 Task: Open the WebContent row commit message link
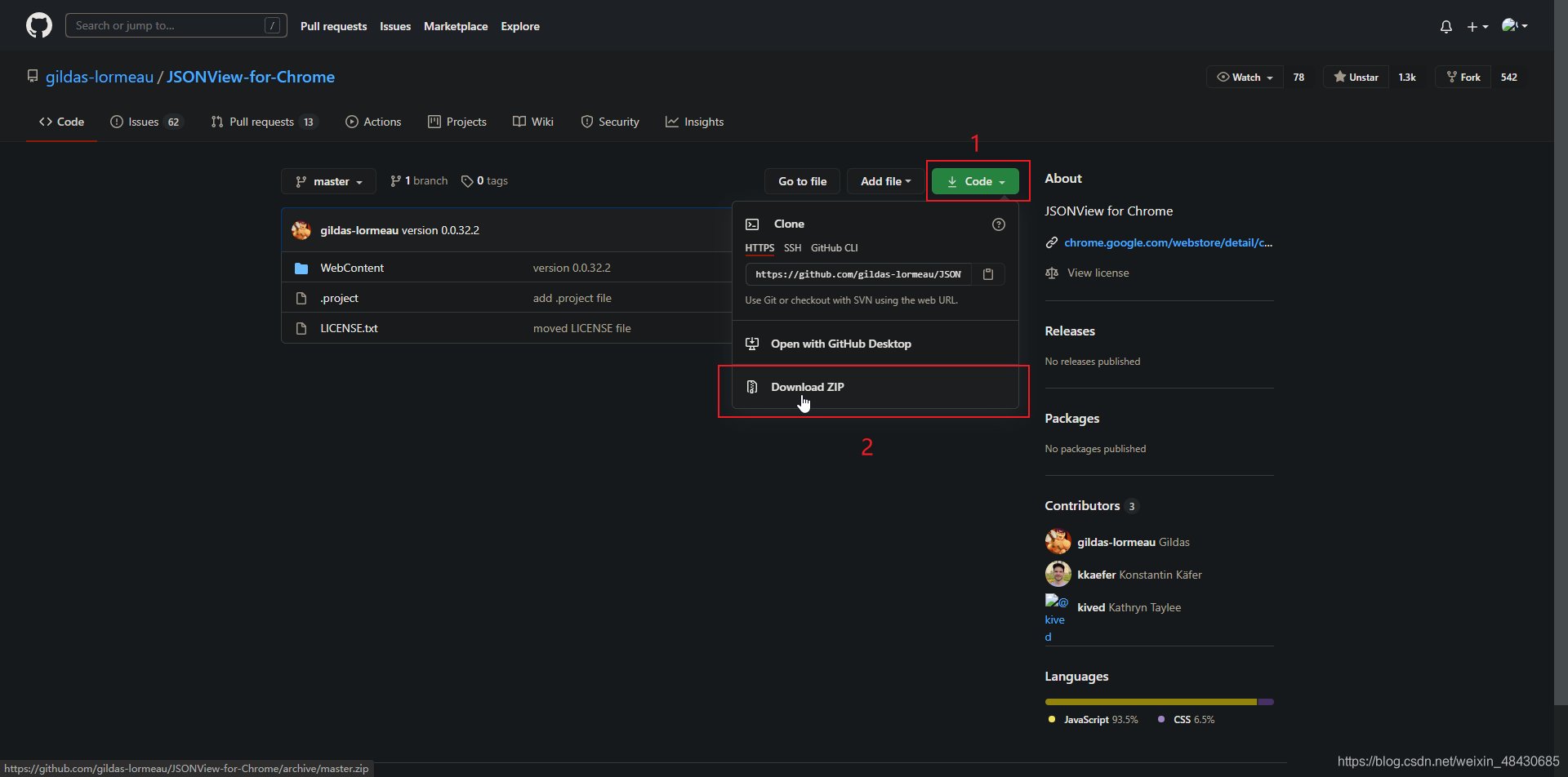572,268
